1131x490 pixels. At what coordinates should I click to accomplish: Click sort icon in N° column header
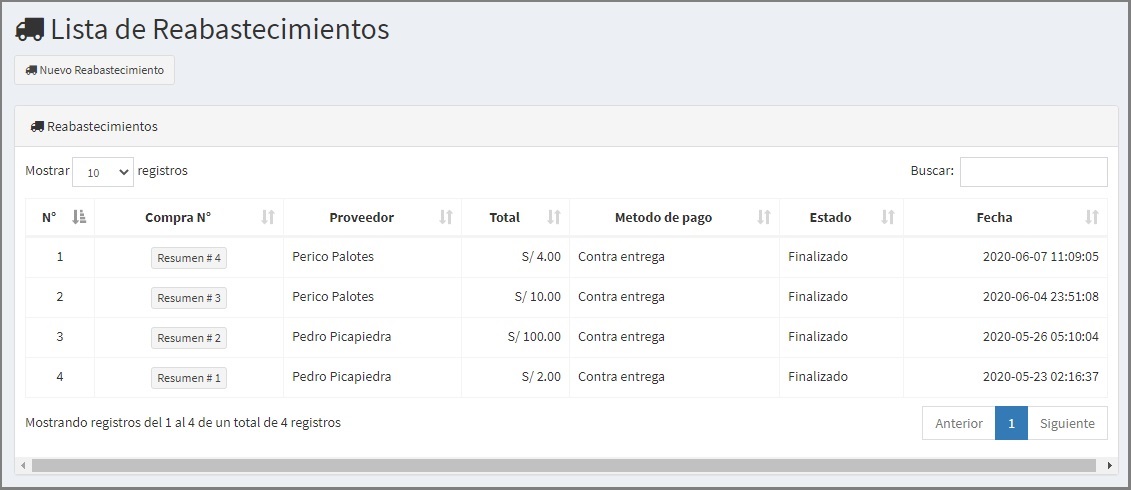pyautogui.click(x=79, y=216)
